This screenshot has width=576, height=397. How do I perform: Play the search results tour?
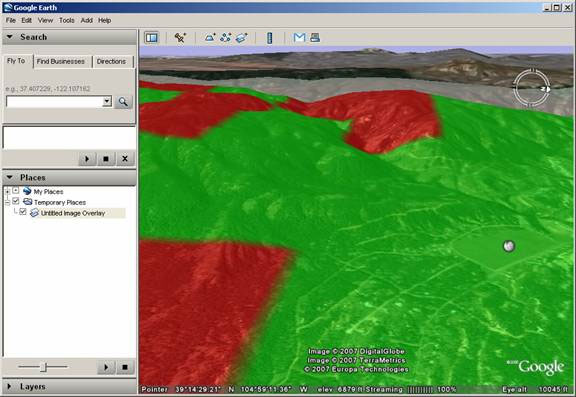click(x=87, y=159)
